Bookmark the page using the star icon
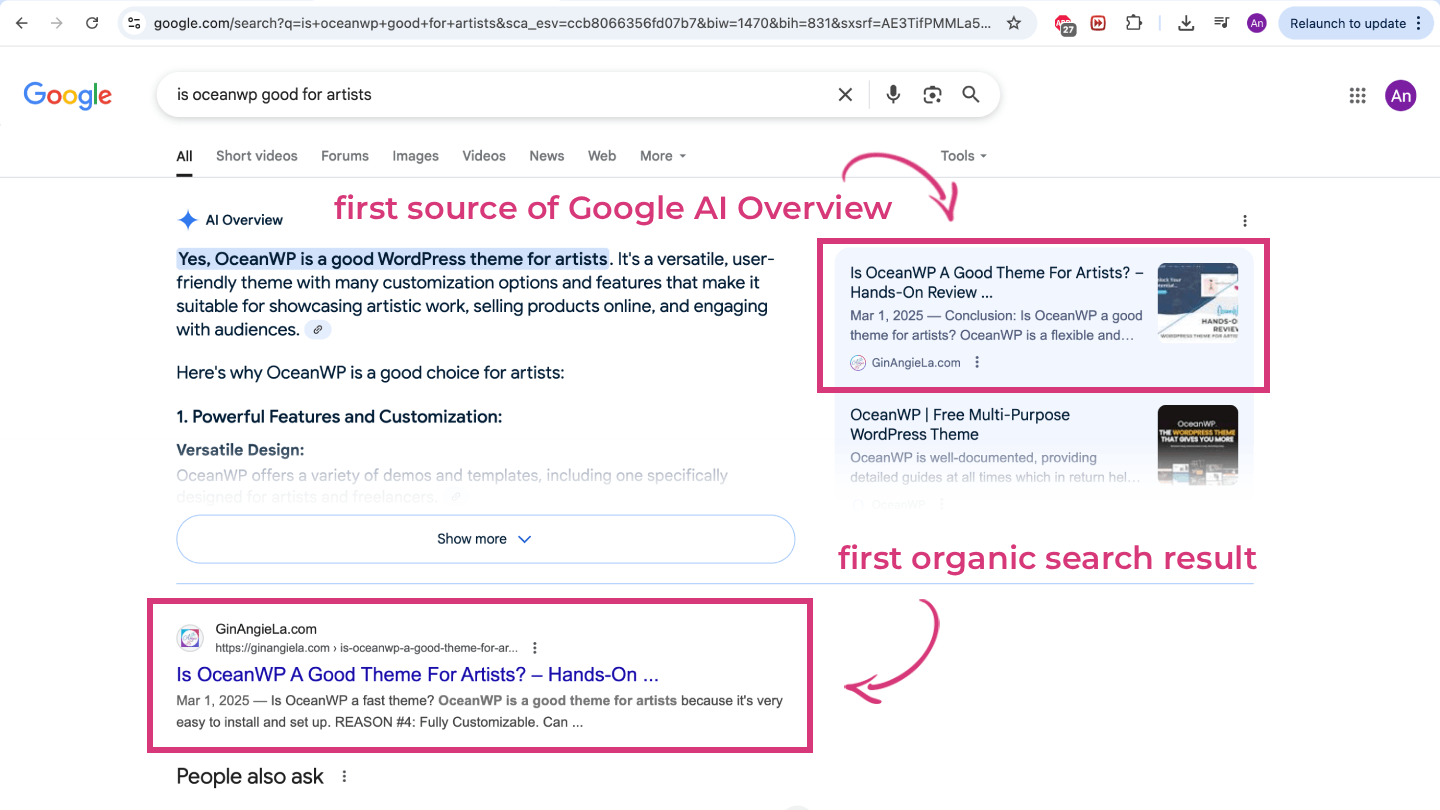 pos(1014,22)
